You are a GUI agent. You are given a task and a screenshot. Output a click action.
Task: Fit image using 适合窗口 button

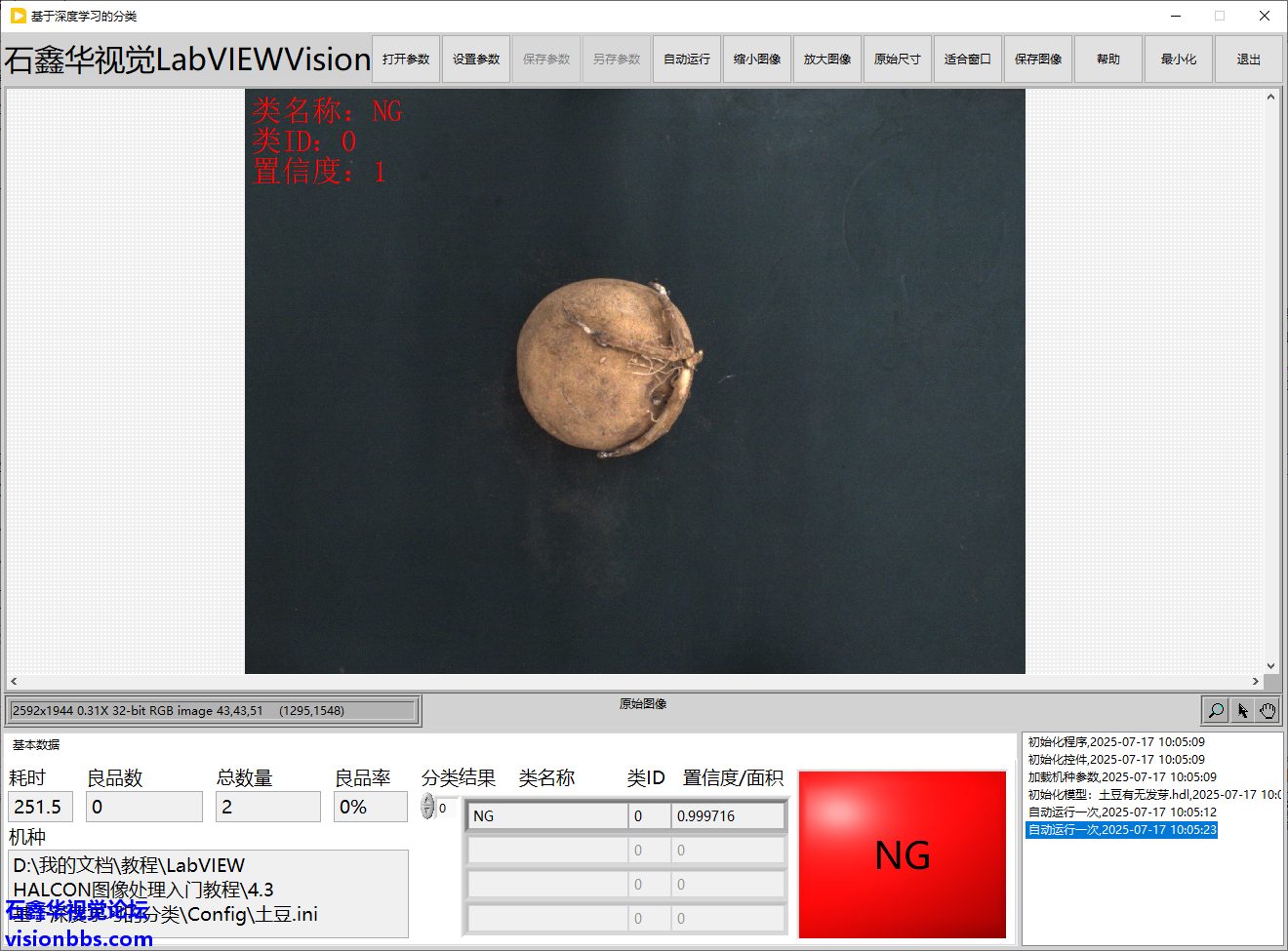point(968,59)
